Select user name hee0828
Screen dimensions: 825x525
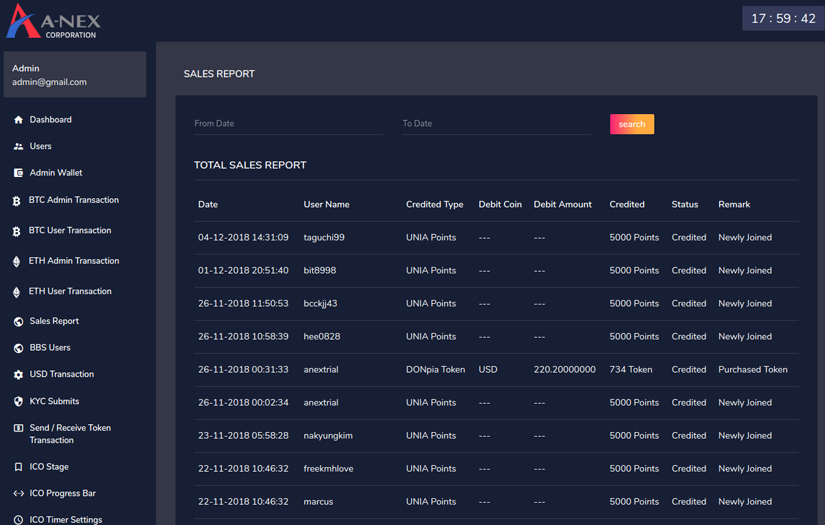pos(321,337)
